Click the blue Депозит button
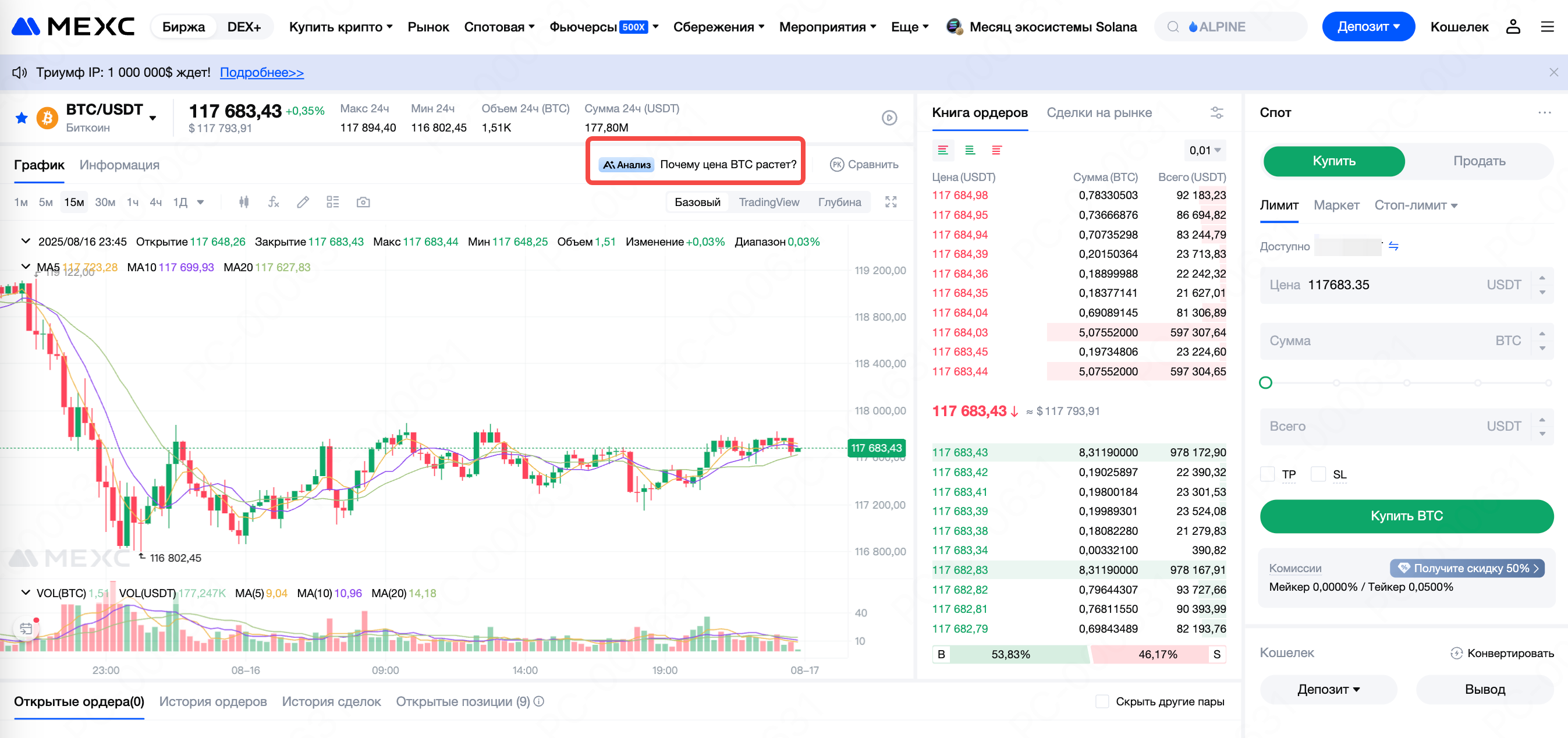Viewport: 1568px width, 738px height. coord(1368,27)
